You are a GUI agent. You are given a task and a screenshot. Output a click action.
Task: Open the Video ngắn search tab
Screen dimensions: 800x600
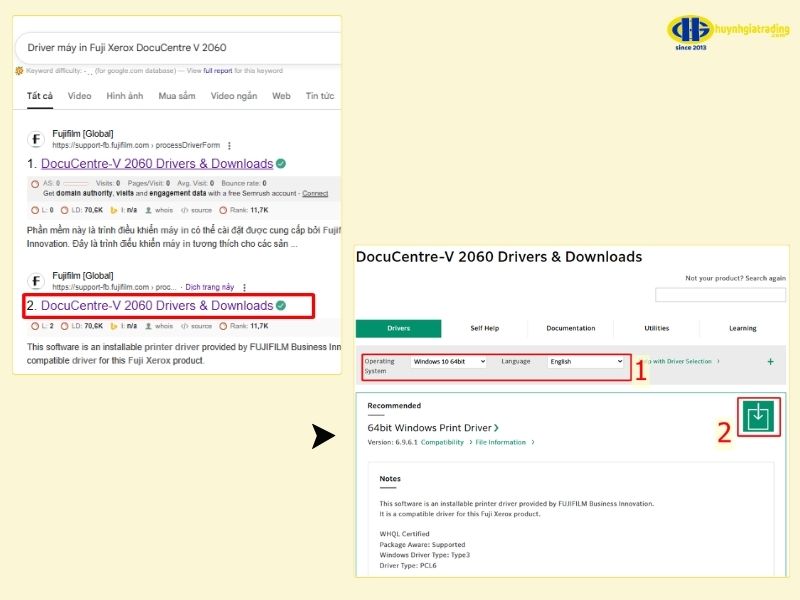coord(234,96)
